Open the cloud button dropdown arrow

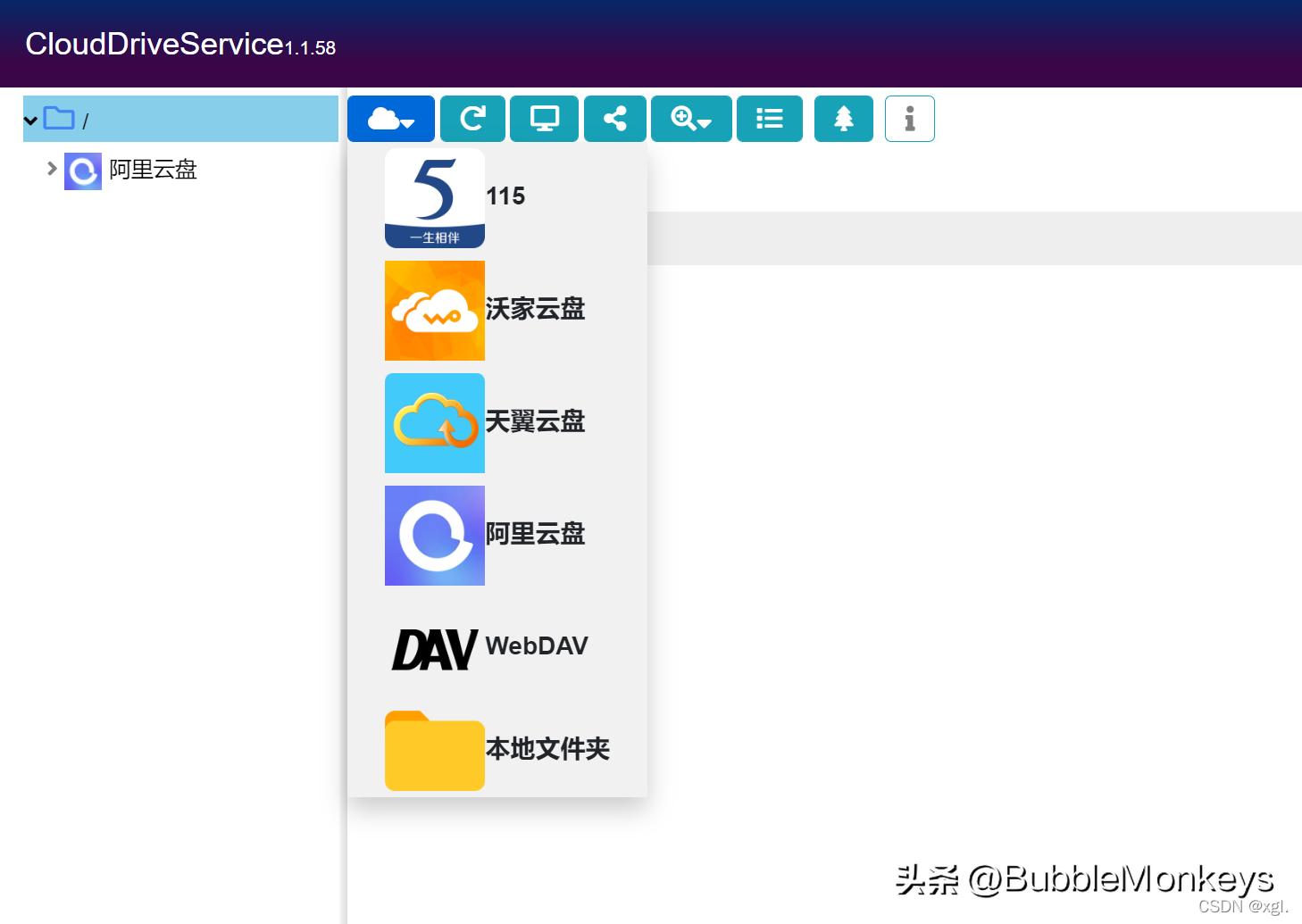click(407, 123)
